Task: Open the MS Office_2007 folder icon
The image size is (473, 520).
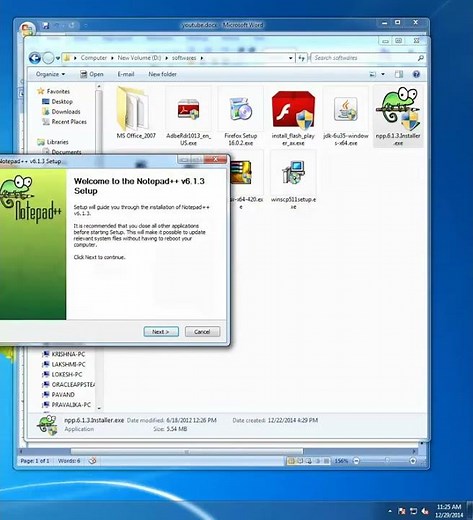Action: click(133, 109)
